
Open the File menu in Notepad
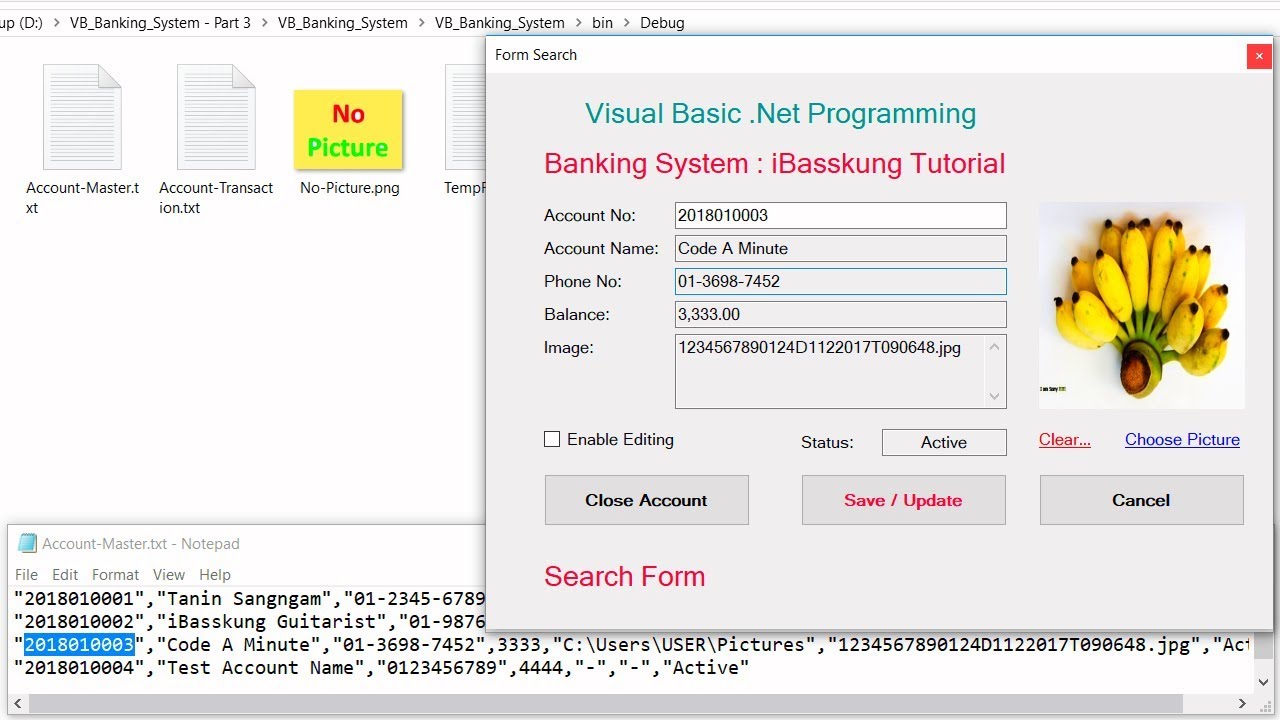(x=27, y=574)
